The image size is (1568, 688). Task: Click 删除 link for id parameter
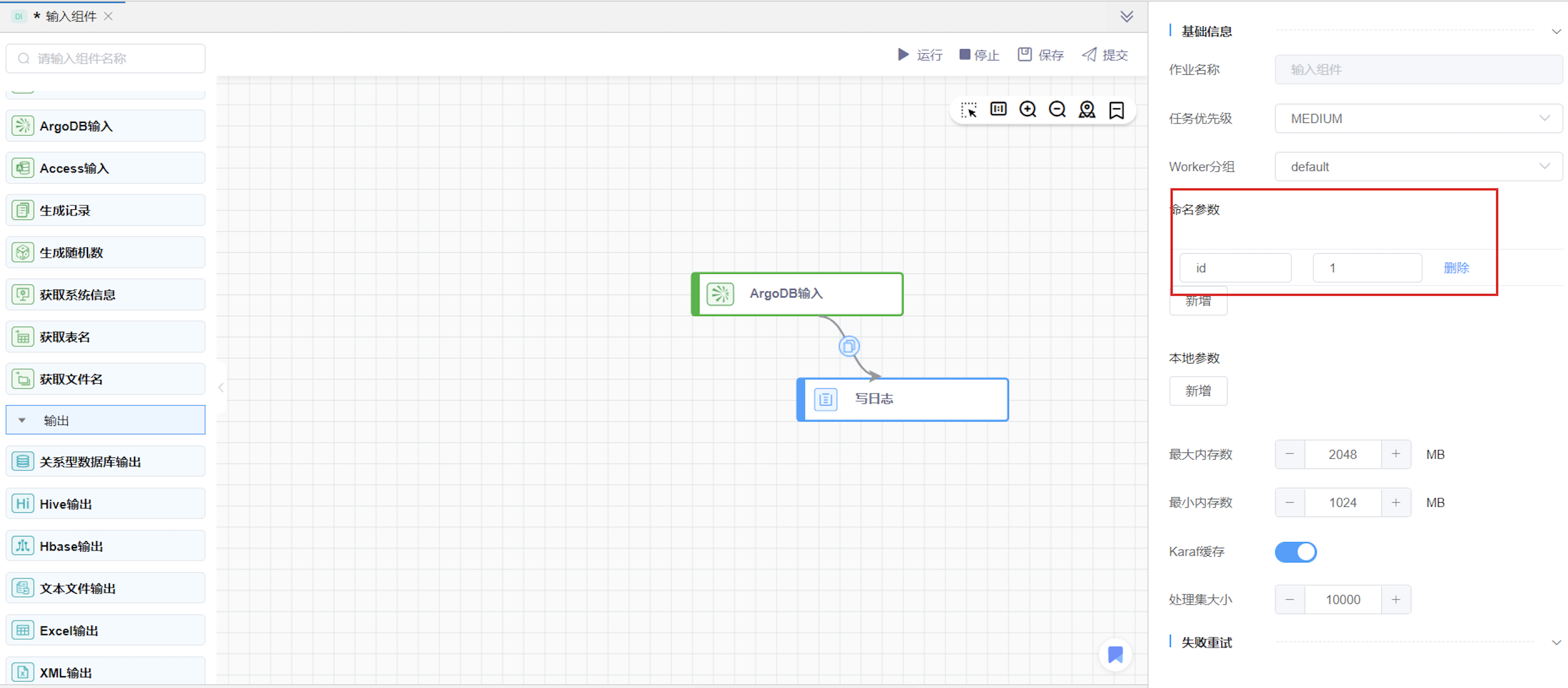click(1456, 268)
